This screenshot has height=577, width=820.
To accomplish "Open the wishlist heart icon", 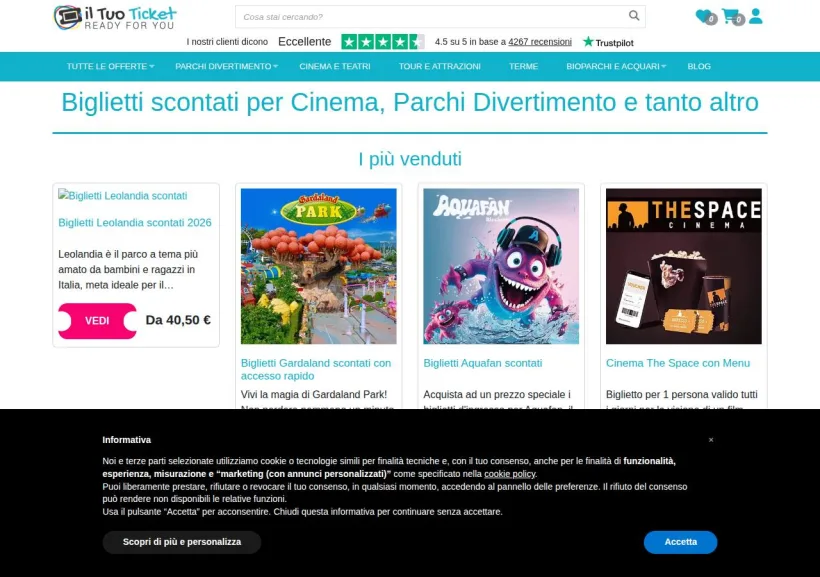I will click(704, 16).
